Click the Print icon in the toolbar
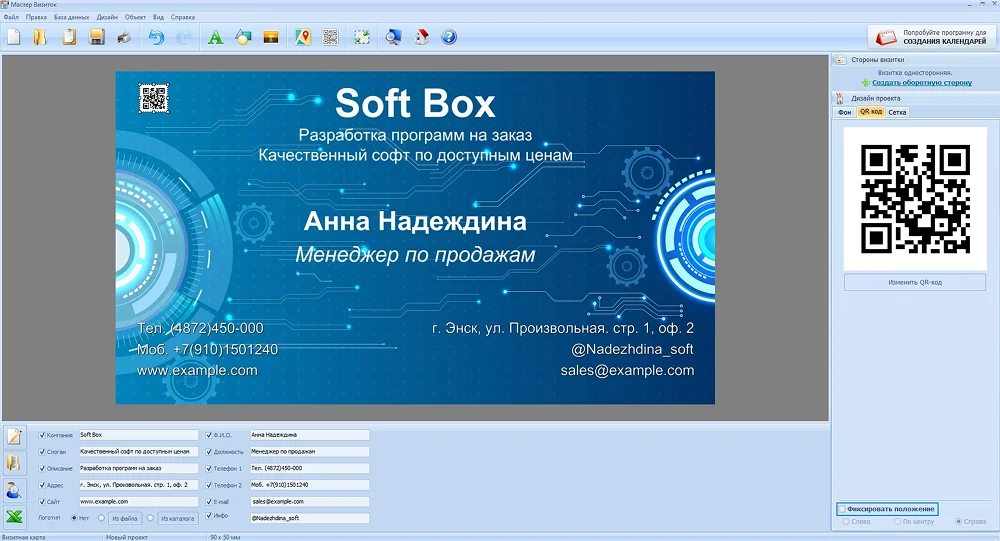1000x541 pixels. pos(125,38)
